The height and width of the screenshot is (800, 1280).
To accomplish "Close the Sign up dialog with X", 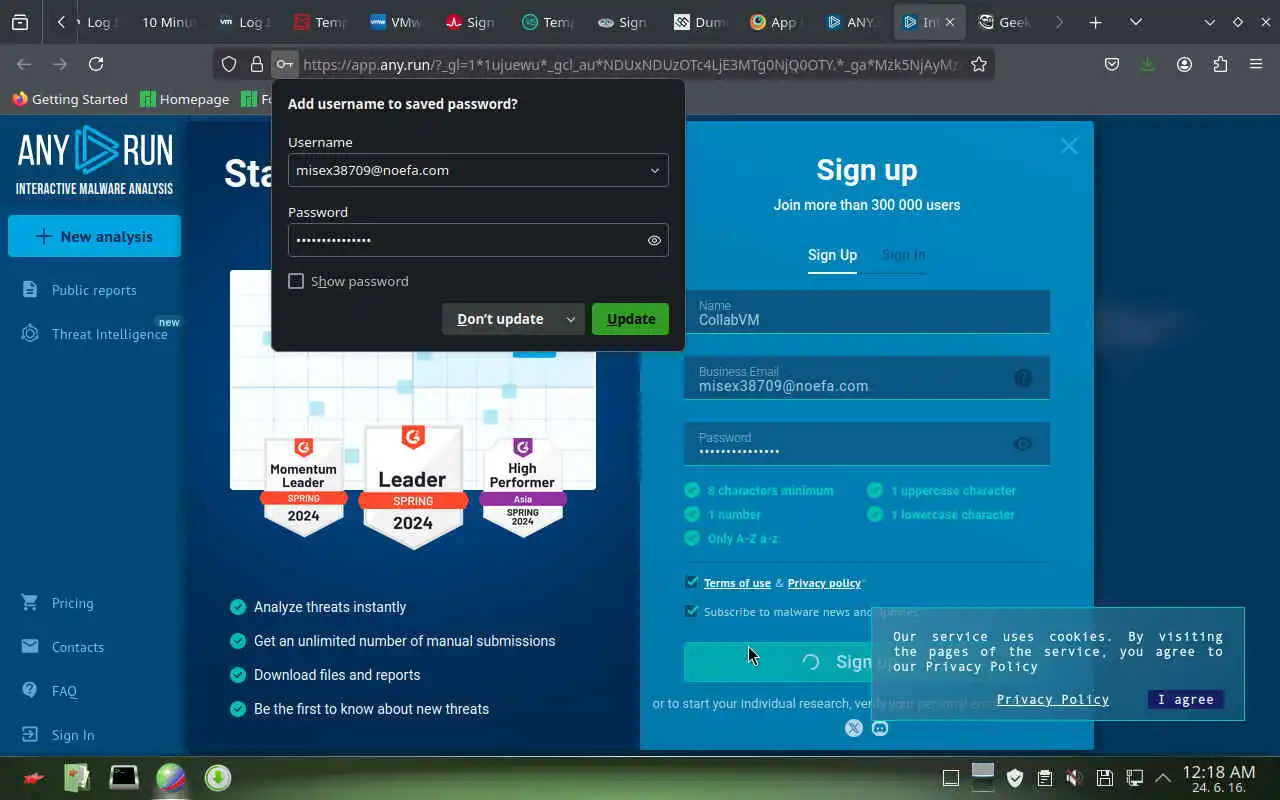I will tap(1069, 146).
